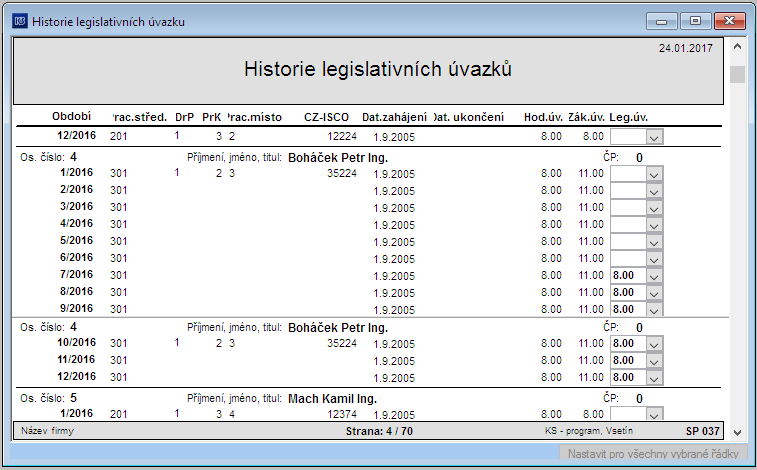The image size is (757, 470).
Task: Click the 'Leg.úv.' column header
Action: coord(629,117)
